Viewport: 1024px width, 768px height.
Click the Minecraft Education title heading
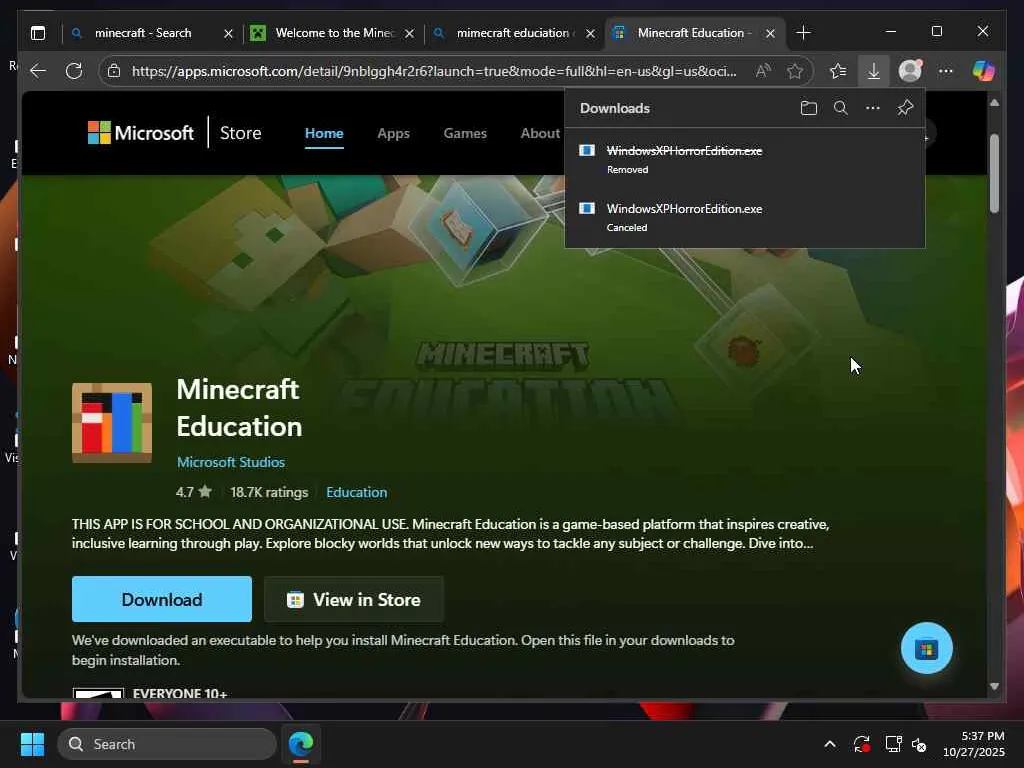click(x=239, y=408)
